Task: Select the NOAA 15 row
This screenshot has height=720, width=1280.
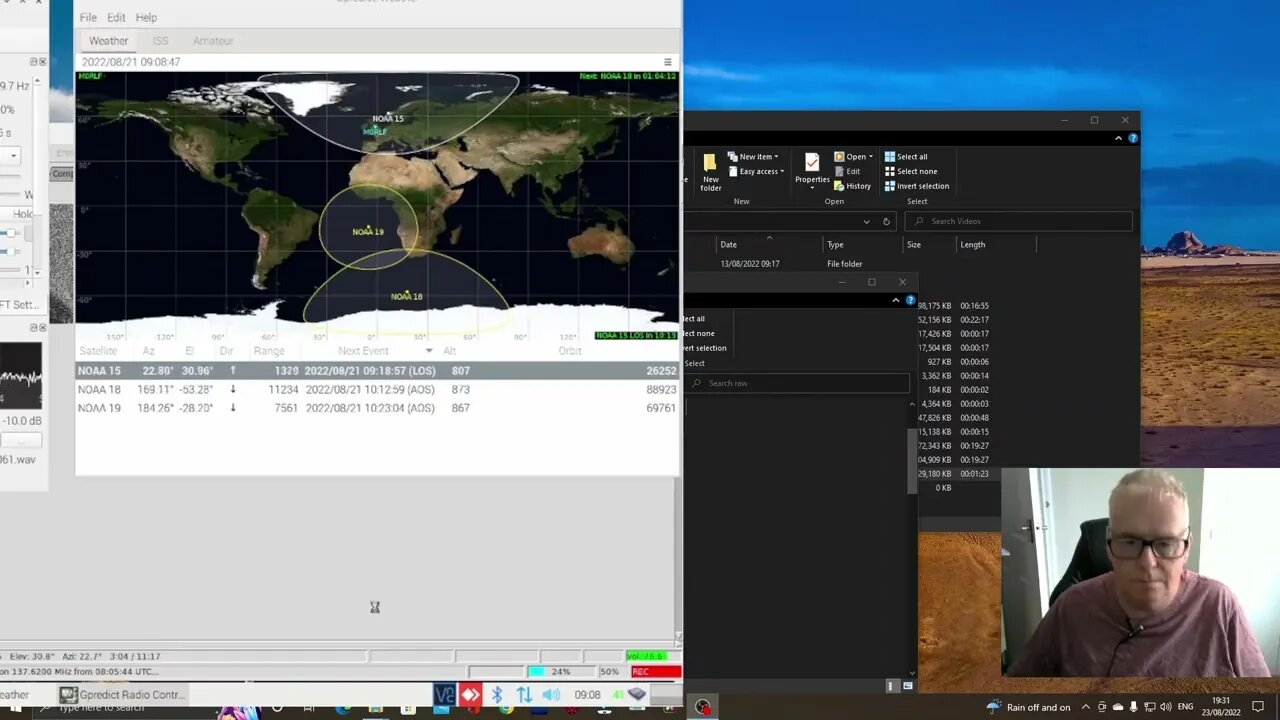Action: (x=377, y=371)
